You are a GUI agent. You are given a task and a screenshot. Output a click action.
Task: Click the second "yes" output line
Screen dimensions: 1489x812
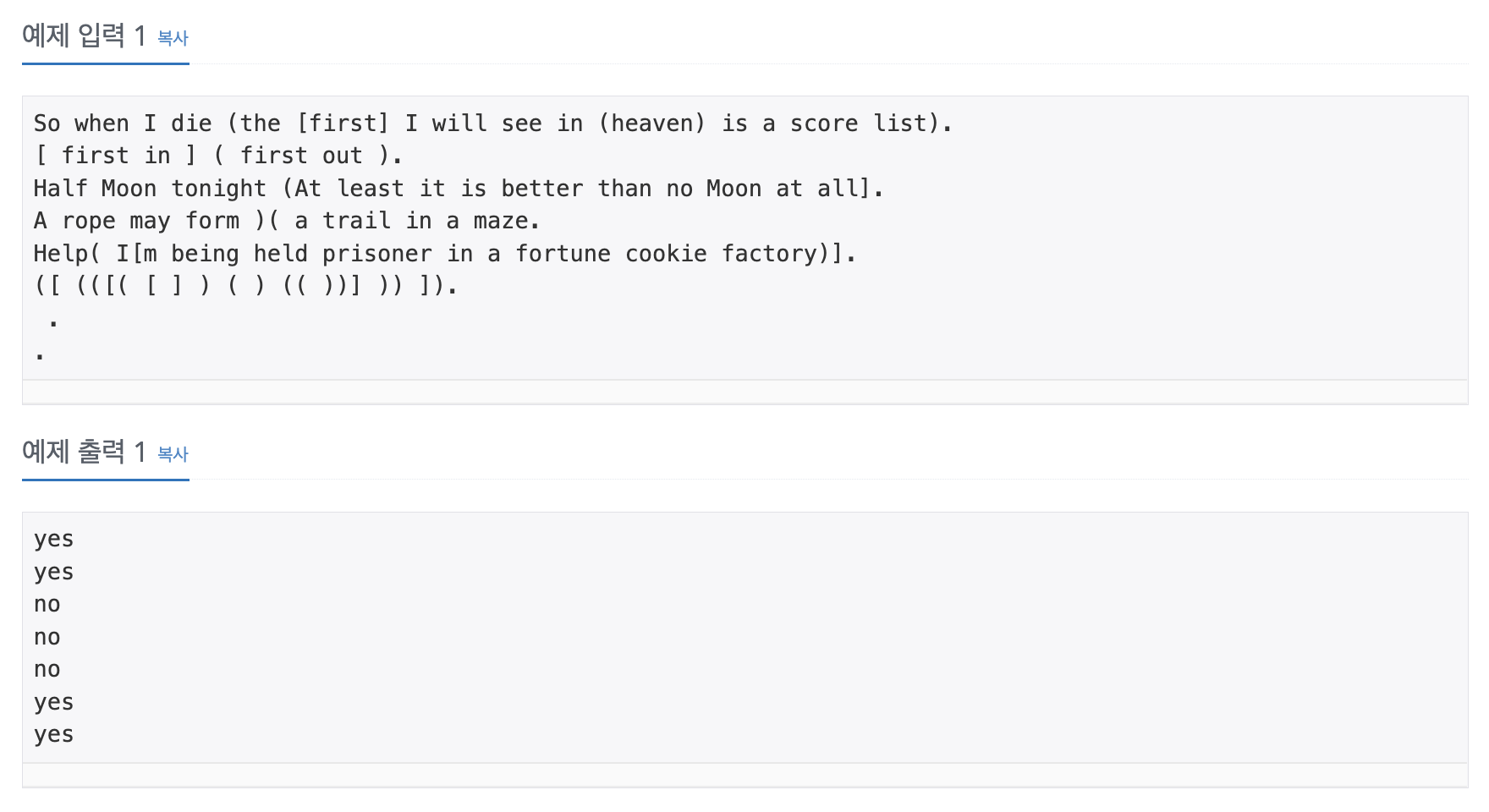(54, 573)
